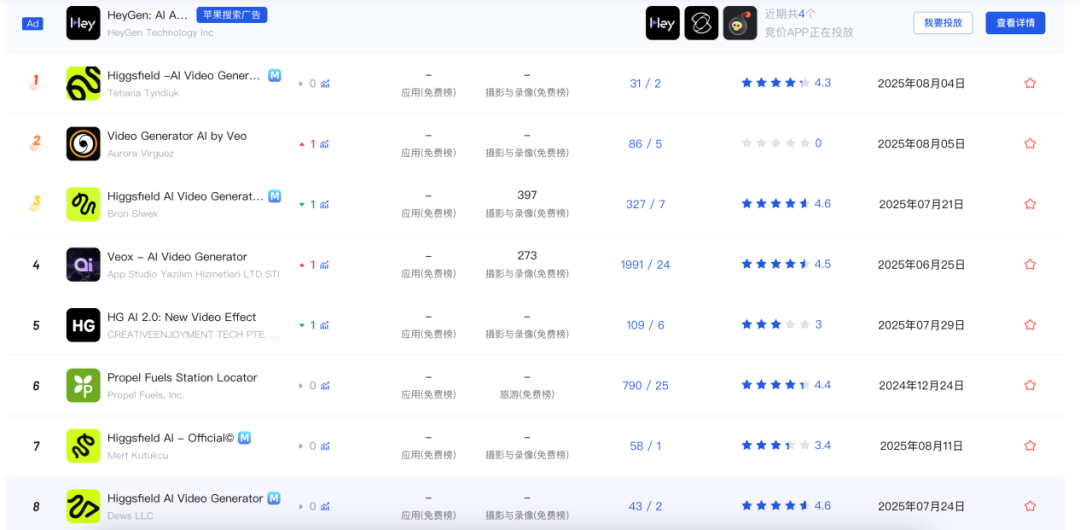Click the 4.3 star rating
The width and height of the screenshot is (1080, 530).
(786, 83)
